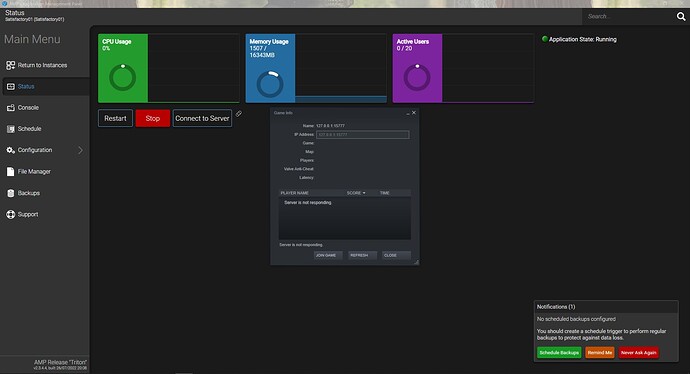Click the Backups icon
Screen dimensions: 690x374
(11, 193)
